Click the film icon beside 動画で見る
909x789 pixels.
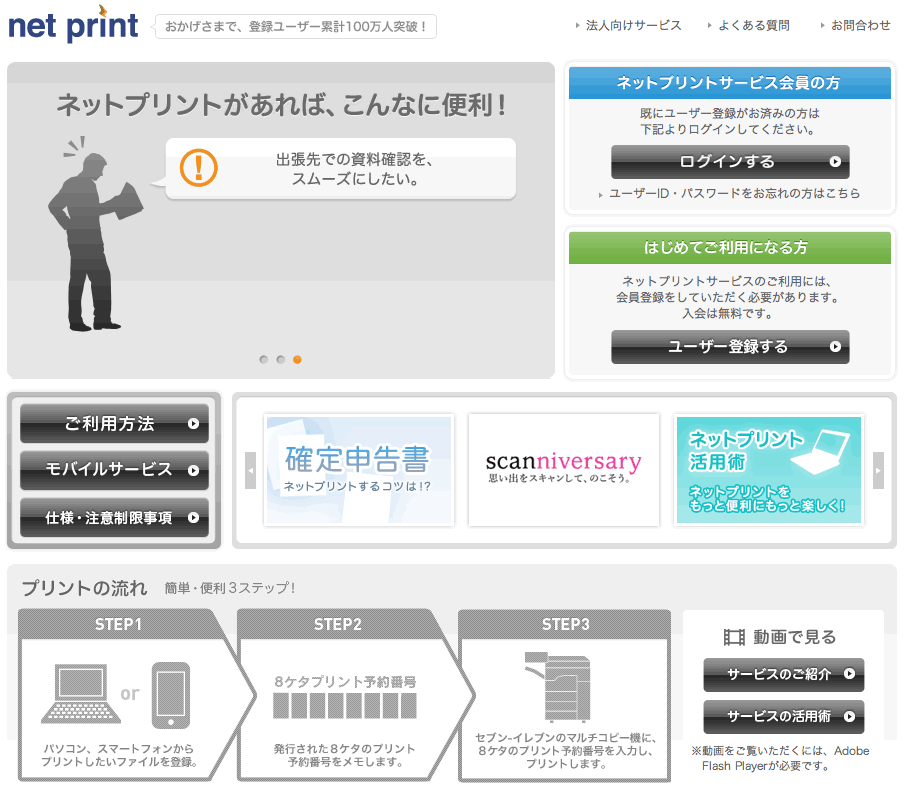(x=735, y=637)
